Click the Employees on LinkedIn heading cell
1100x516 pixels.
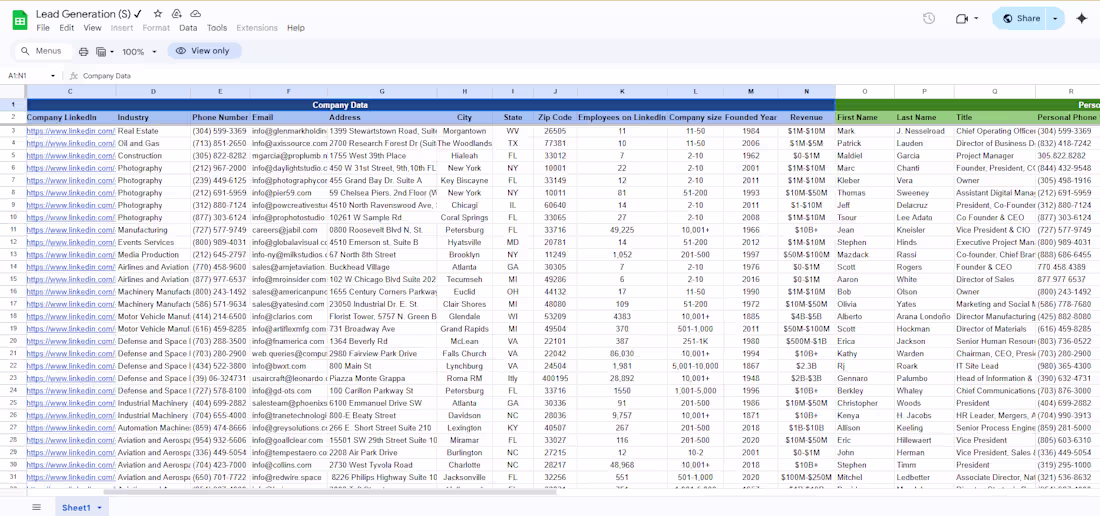pos(622,118)
